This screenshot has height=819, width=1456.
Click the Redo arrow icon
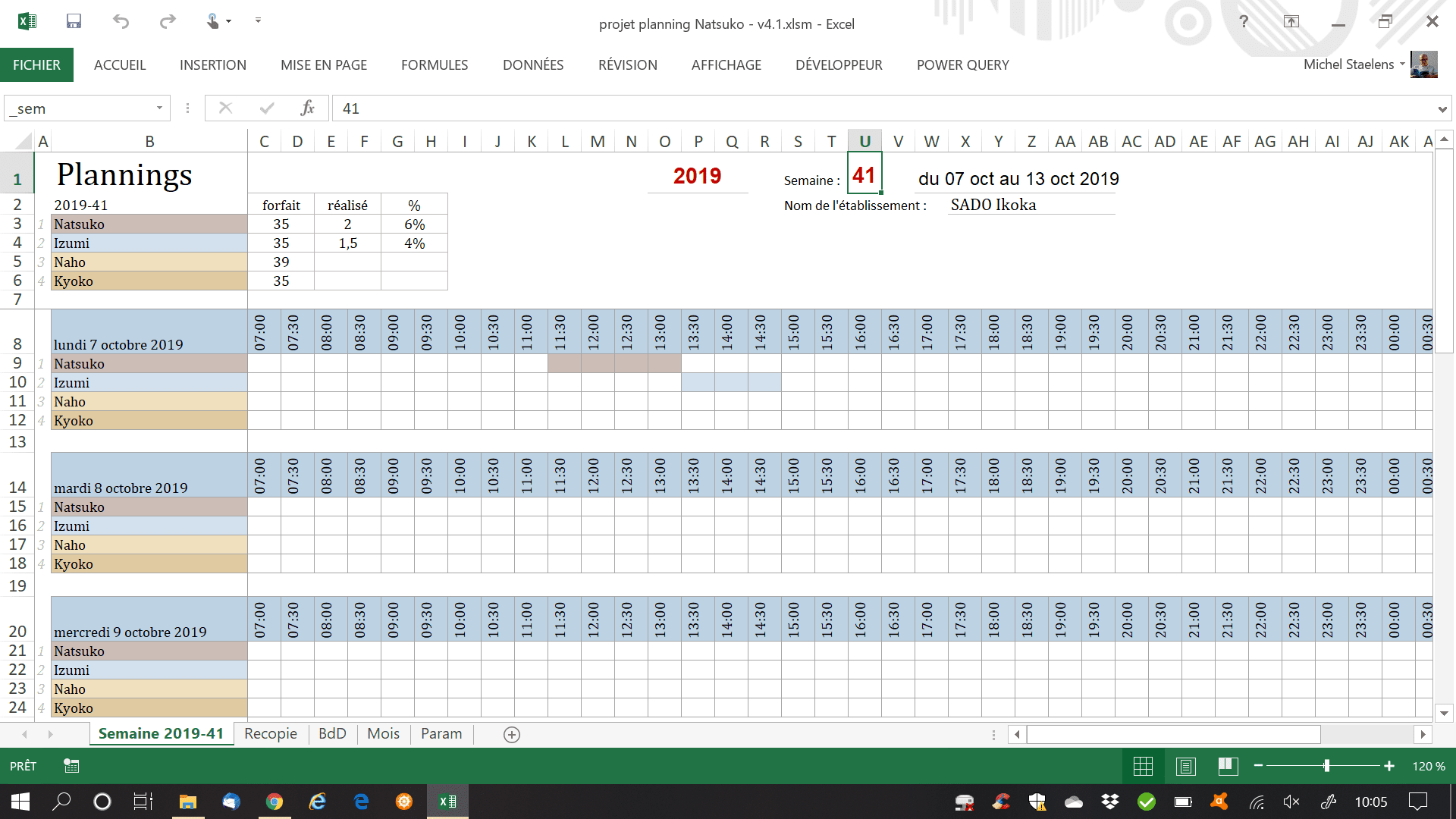point(168,21)
